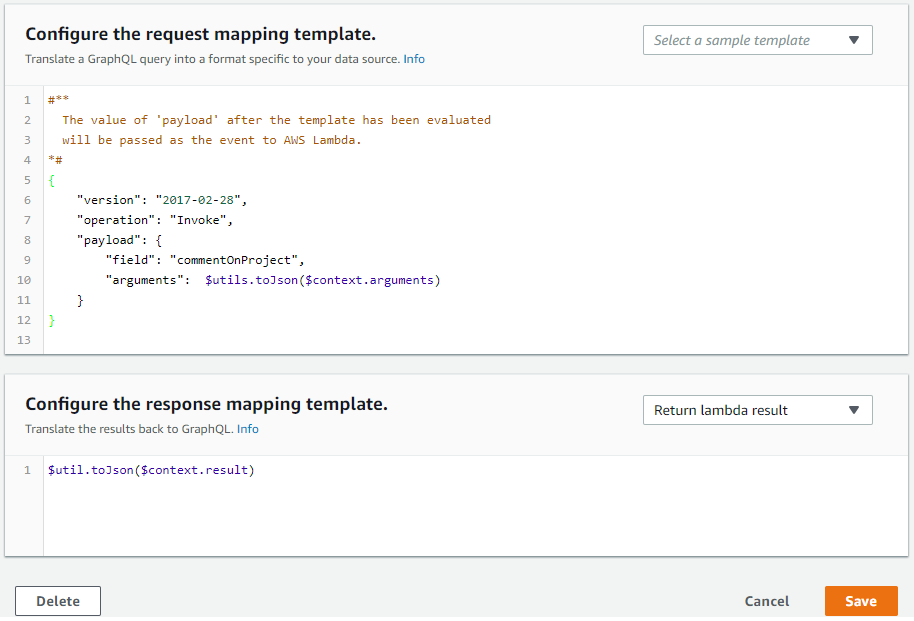
Task: Place cursor on the "version" line
Action: coord(162,200)
